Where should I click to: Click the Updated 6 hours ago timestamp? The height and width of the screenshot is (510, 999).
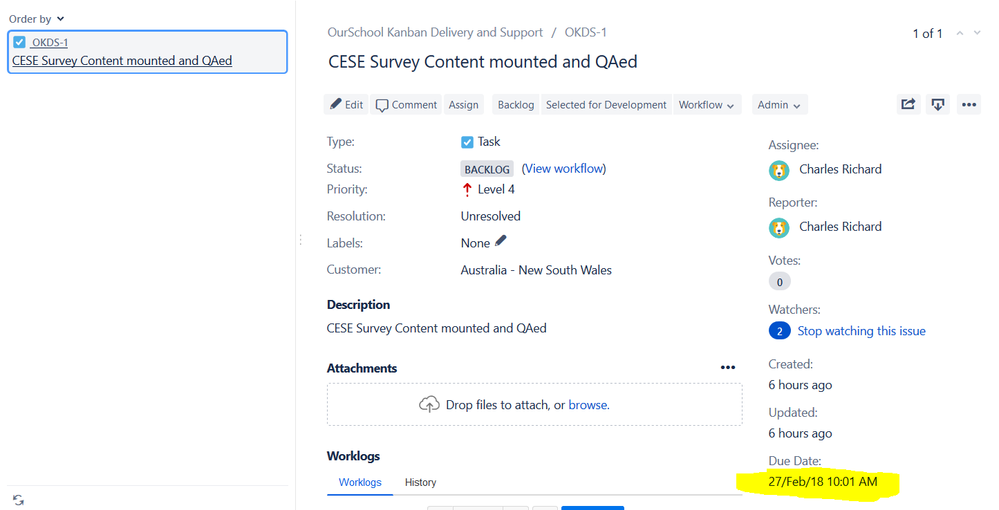tap(800, 434)
